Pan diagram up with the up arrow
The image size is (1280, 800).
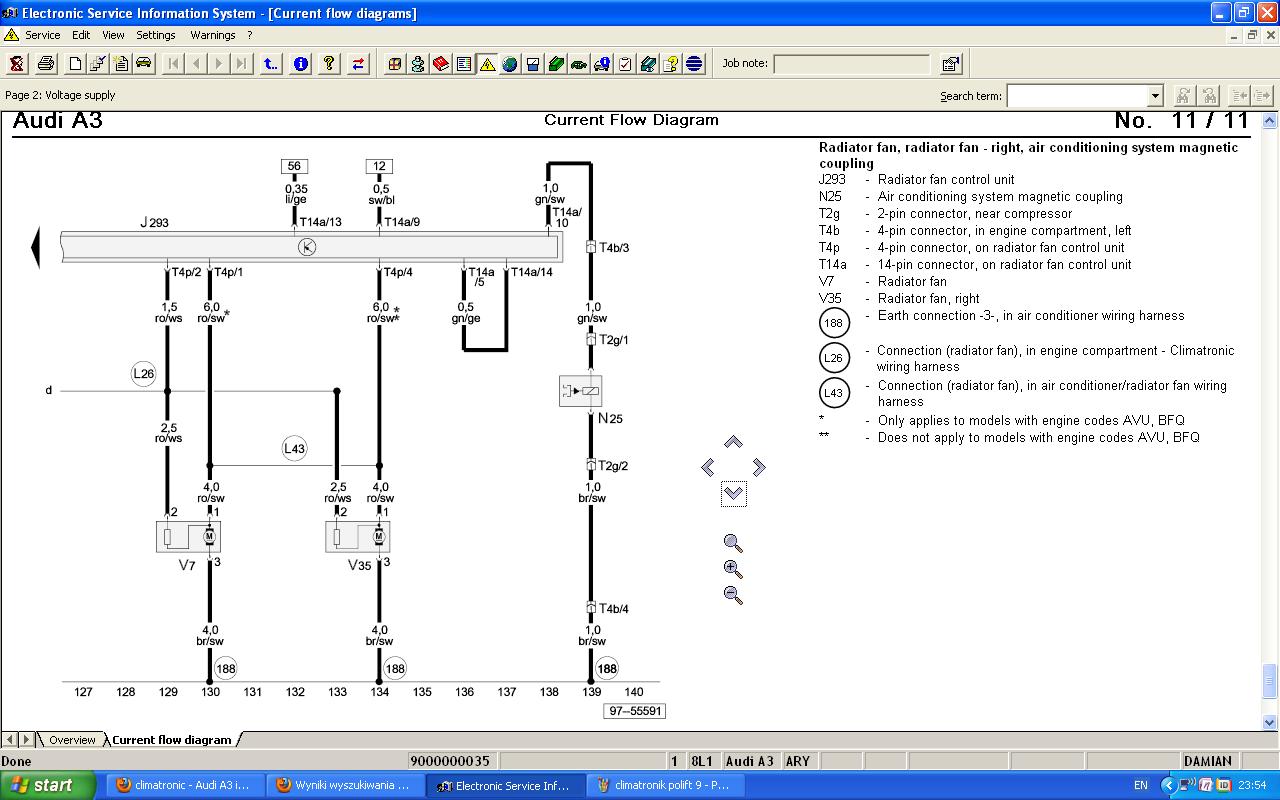click(x=733, y=442)
